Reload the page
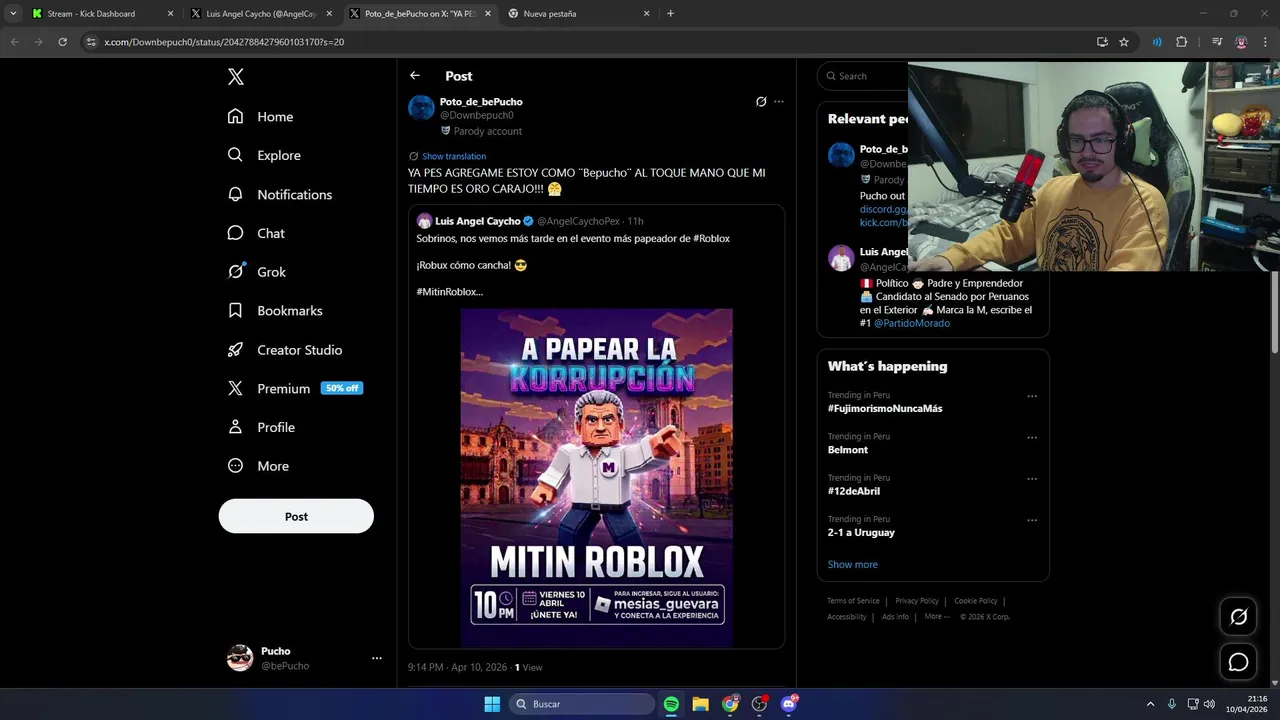 [x=62, y=42]
